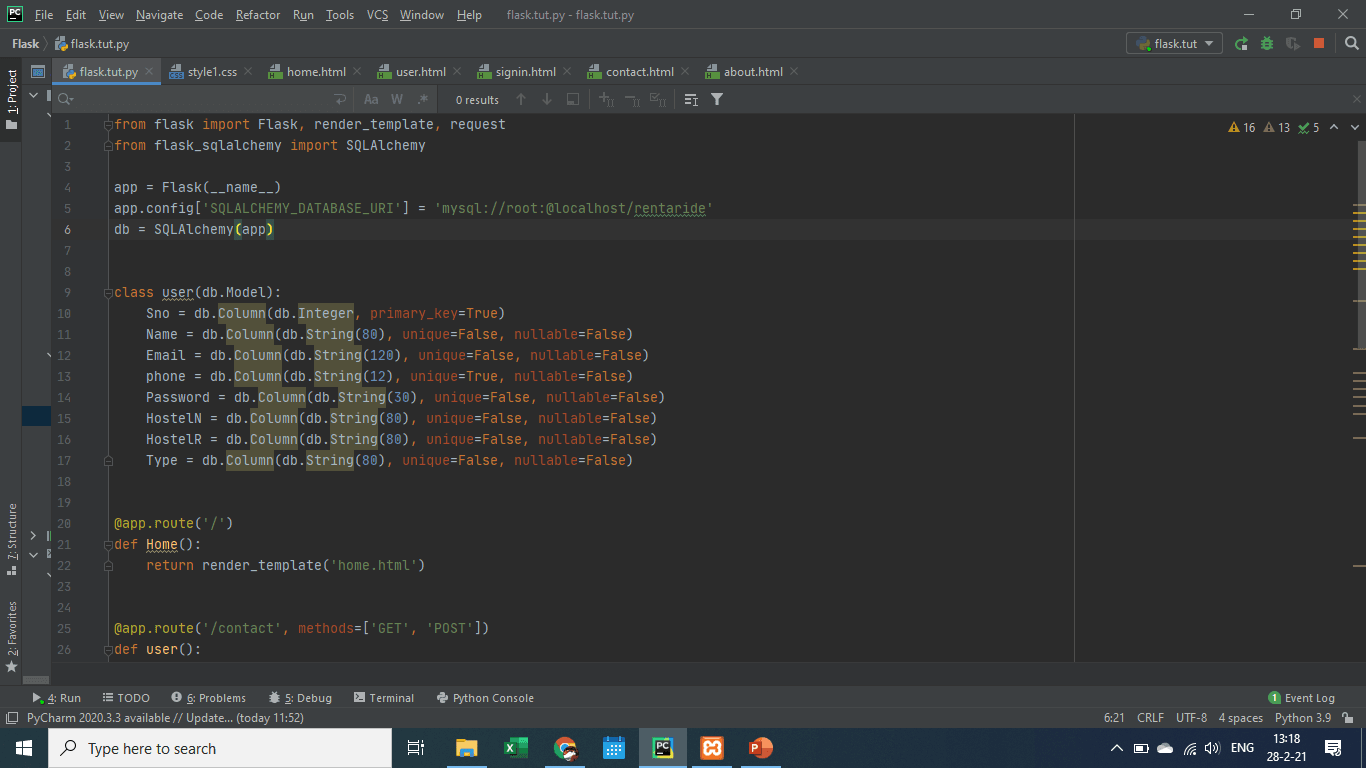Toggle Words (W) match in find bar

pos(397,99)
